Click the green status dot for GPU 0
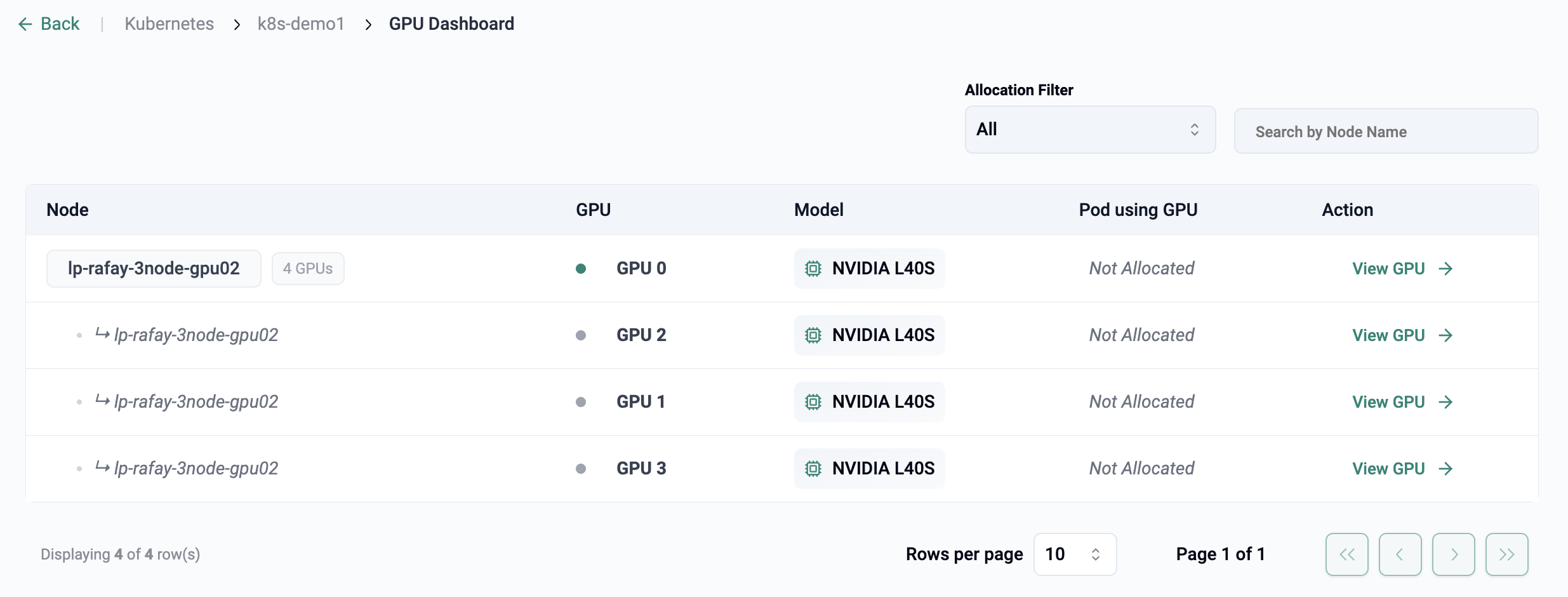This screenshot has height=597, width=1568. 580,269
